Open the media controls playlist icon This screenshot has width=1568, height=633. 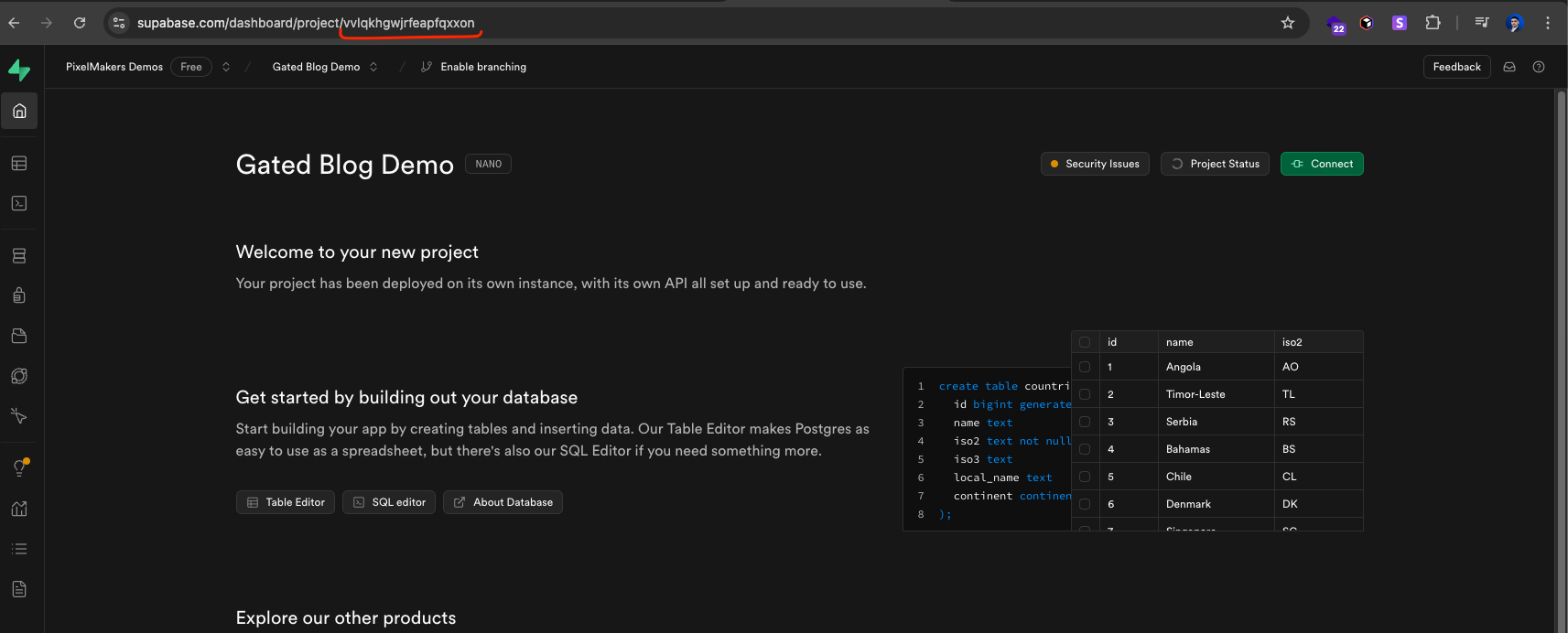pos(1482,23)
